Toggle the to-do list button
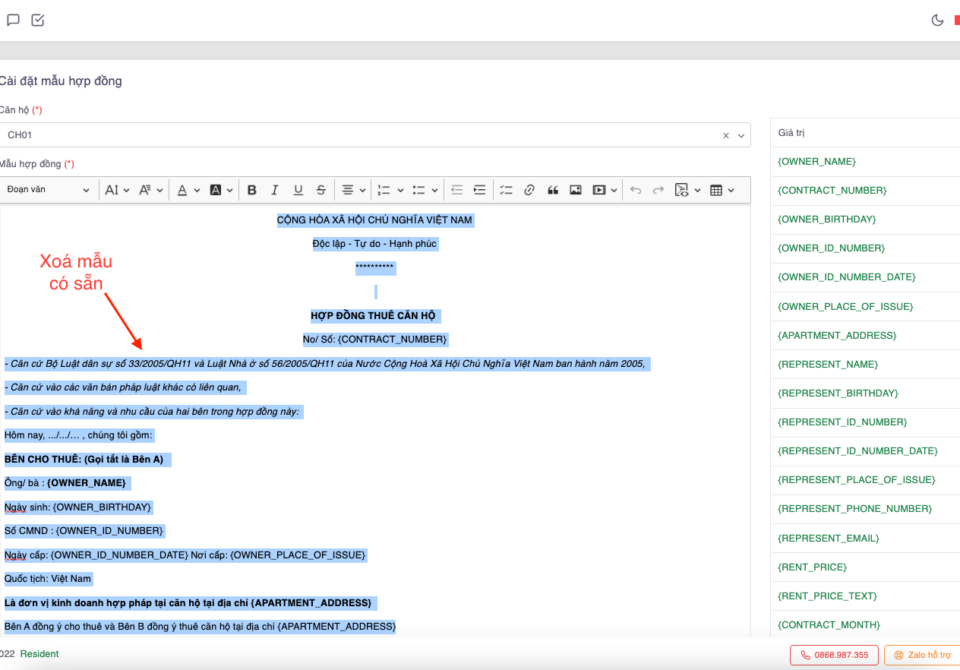The image size is (960, 670). point(506,190)
